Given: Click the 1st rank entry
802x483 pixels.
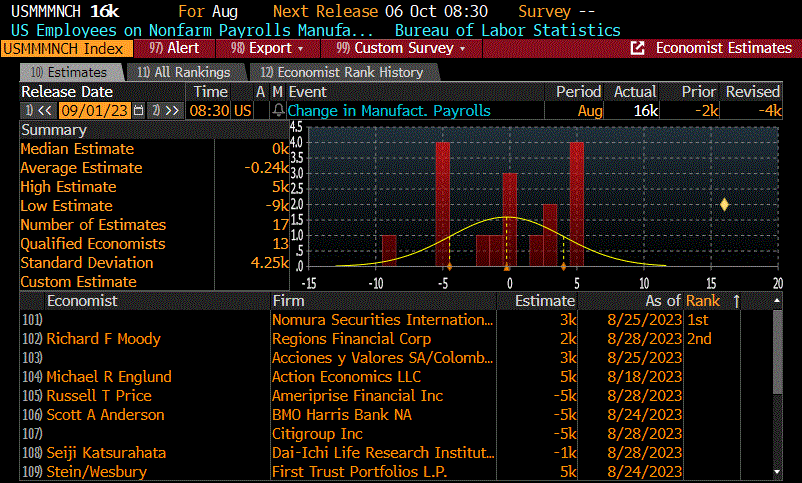Looking at the screenshot, I should click(698, 320).
